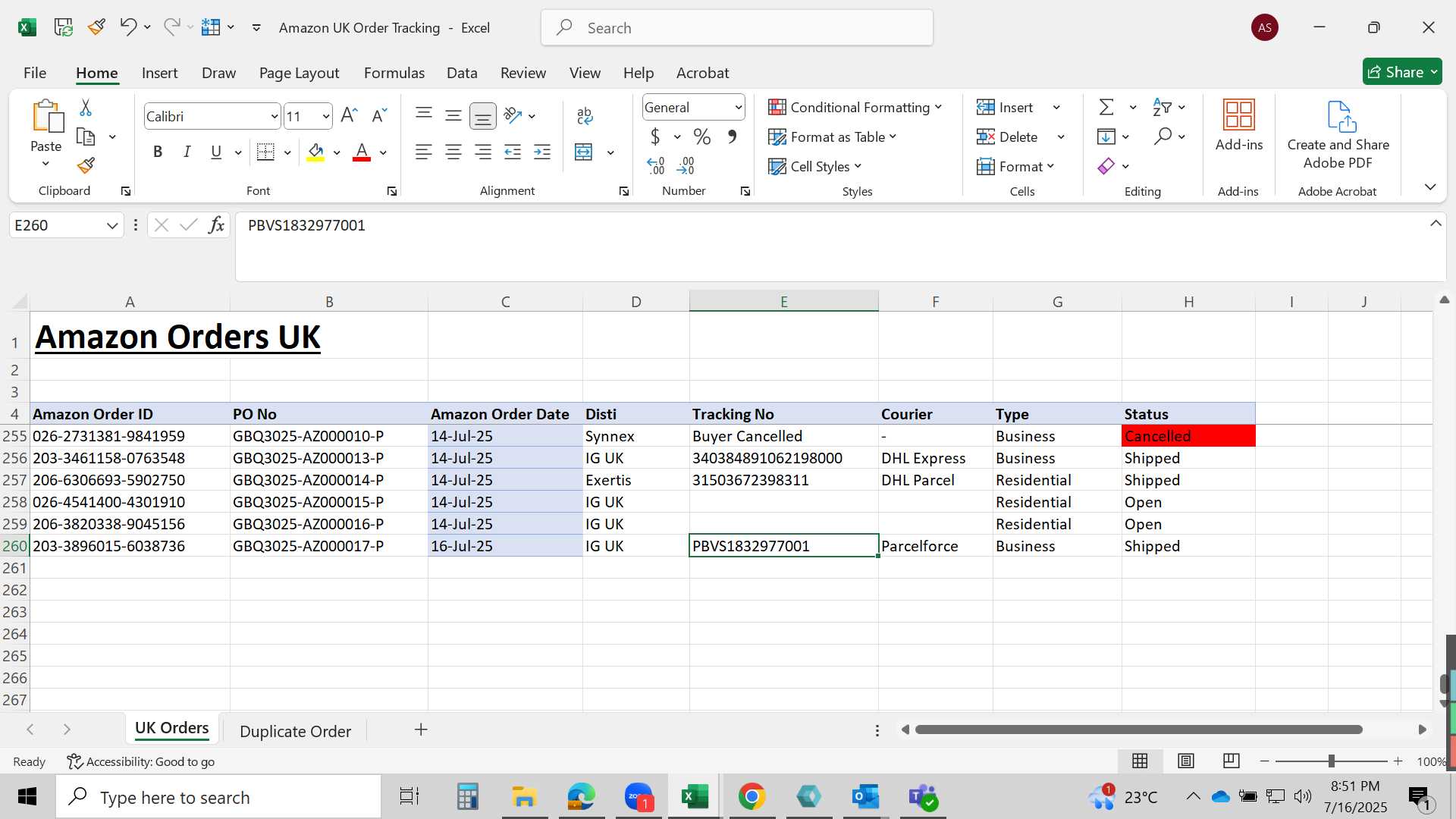Click the Accounting dollar format icon
Screen dimensions: 1456x819
click(655, 136)
